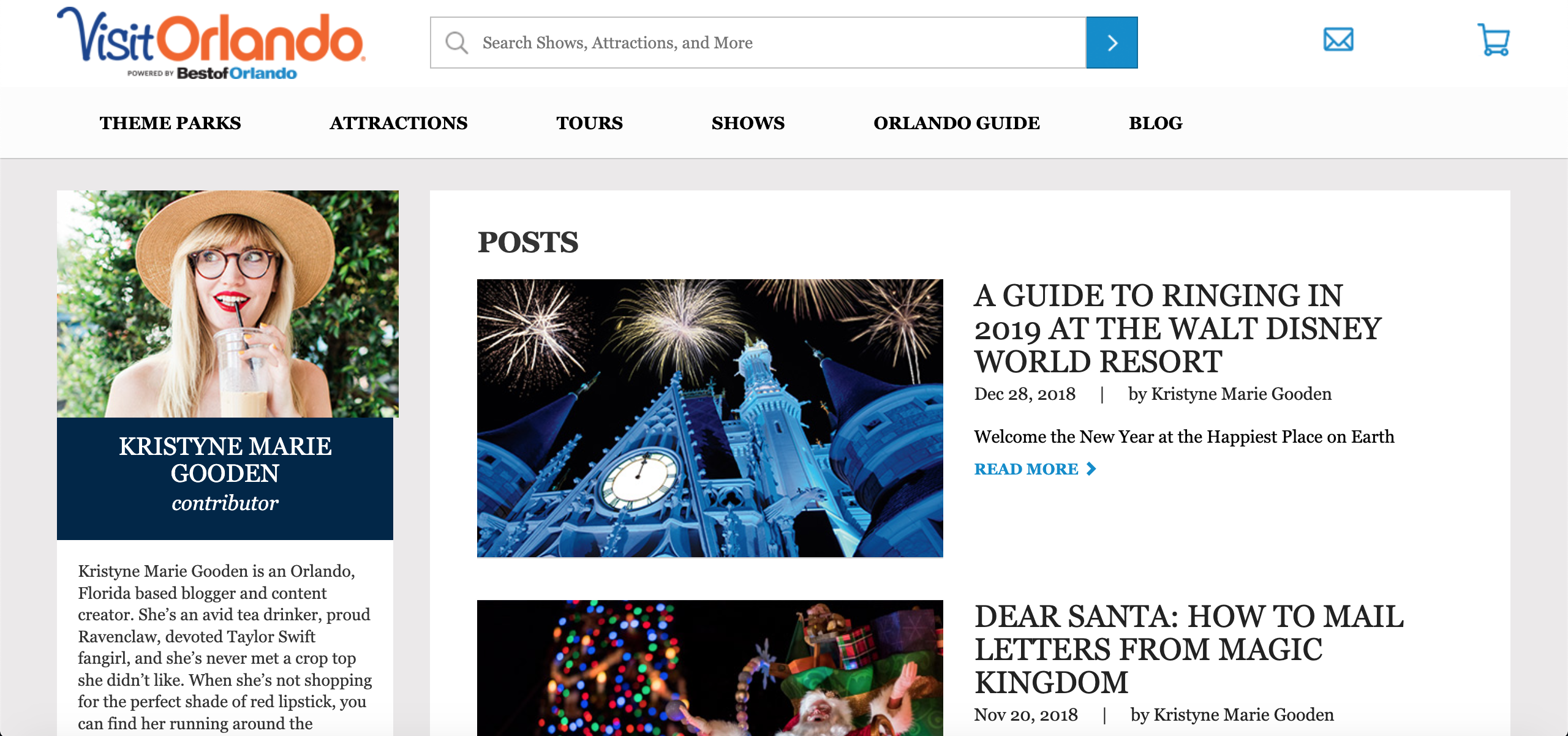Open the Orlando Guide menu
This screenshot has height=736, width=1568.
point(956,123)
